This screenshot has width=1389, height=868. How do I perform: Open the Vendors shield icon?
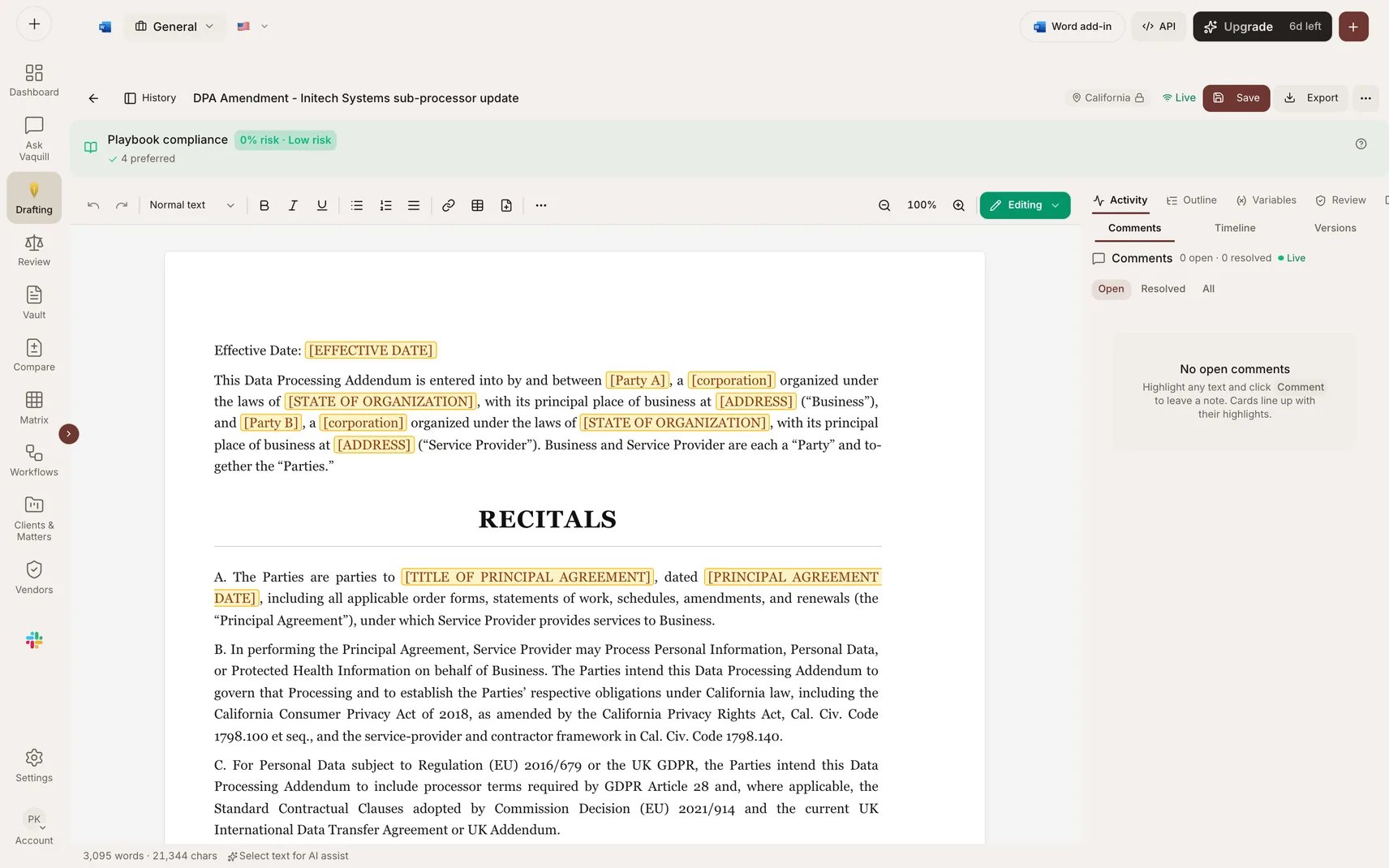click(34, 578)
